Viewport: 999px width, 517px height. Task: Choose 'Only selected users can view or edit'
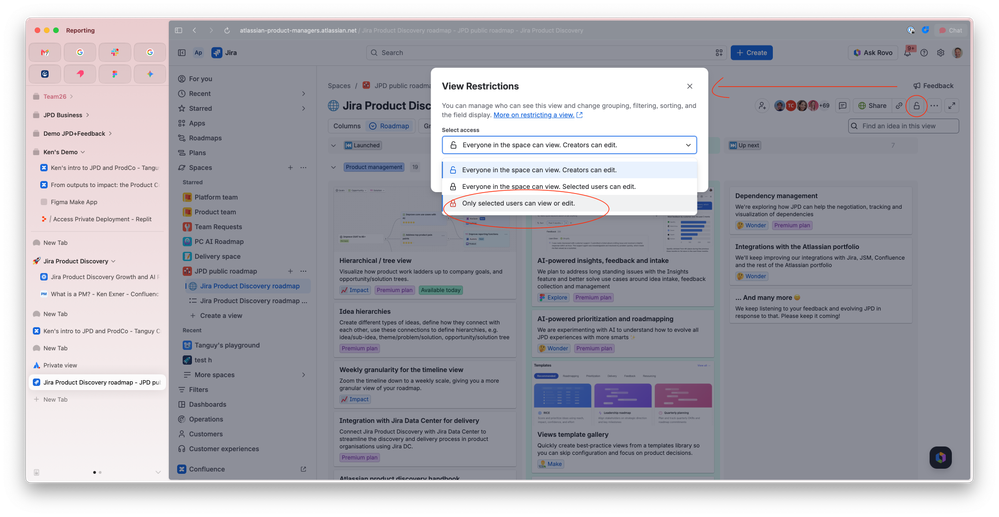(x=570, y=203)
